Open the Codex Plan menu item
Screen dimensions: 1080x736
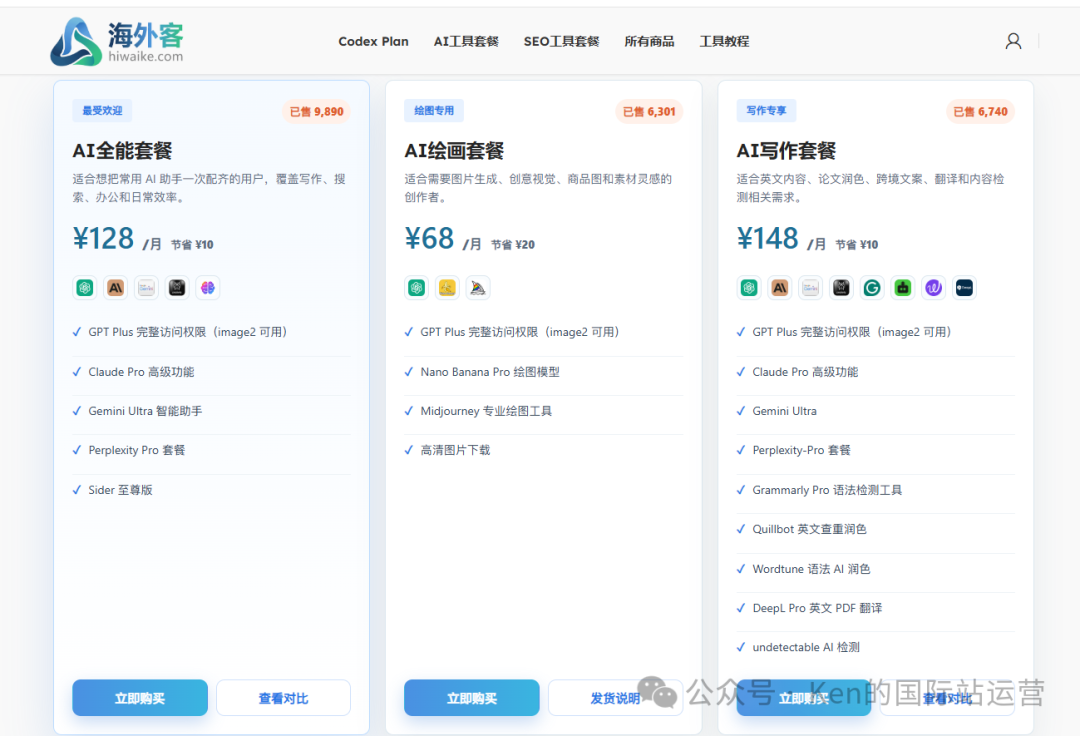click(x=373, y=41)
